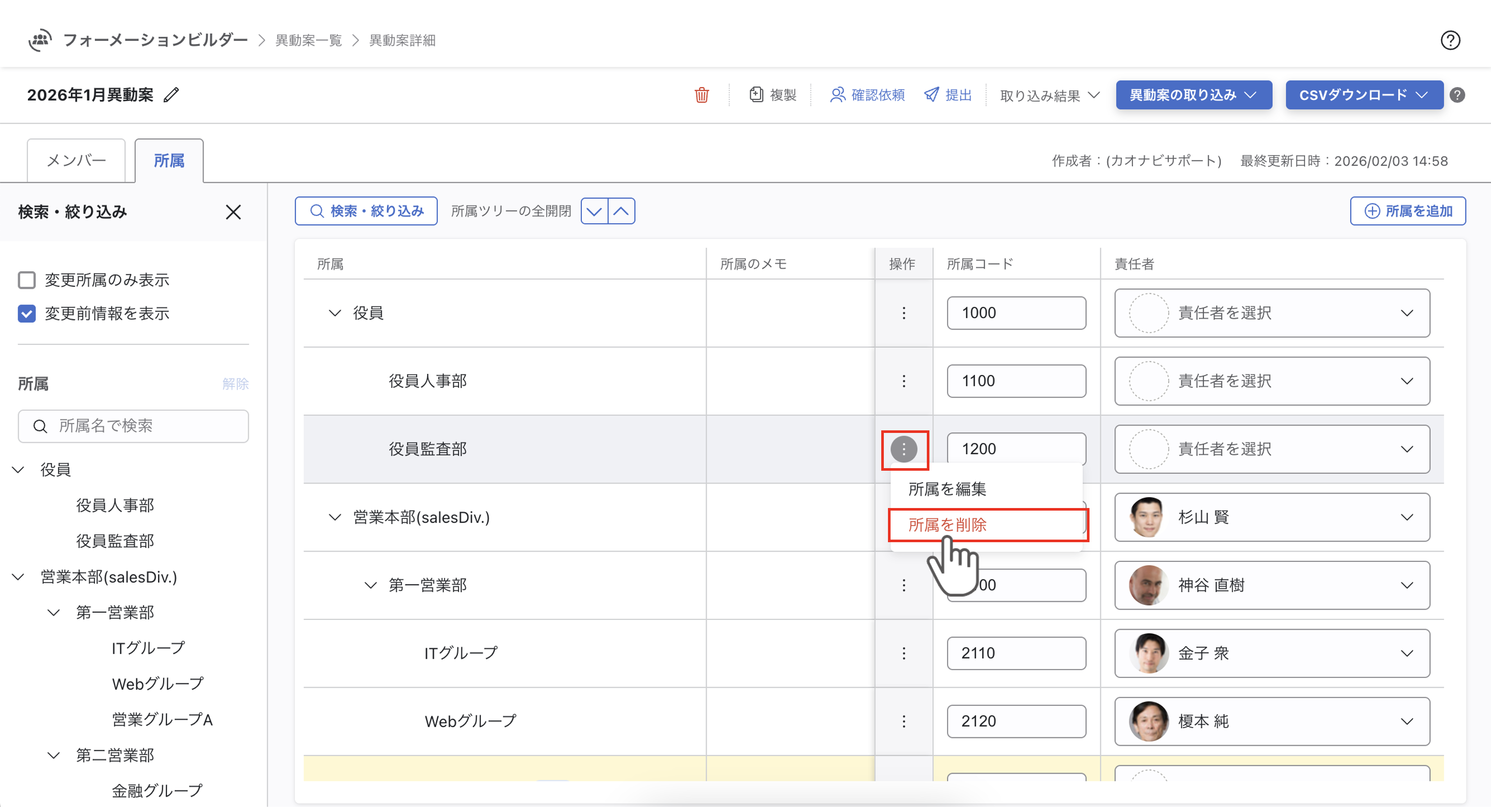
Task: Open the help question mark icon at top right
Action: coord(1450,40)
